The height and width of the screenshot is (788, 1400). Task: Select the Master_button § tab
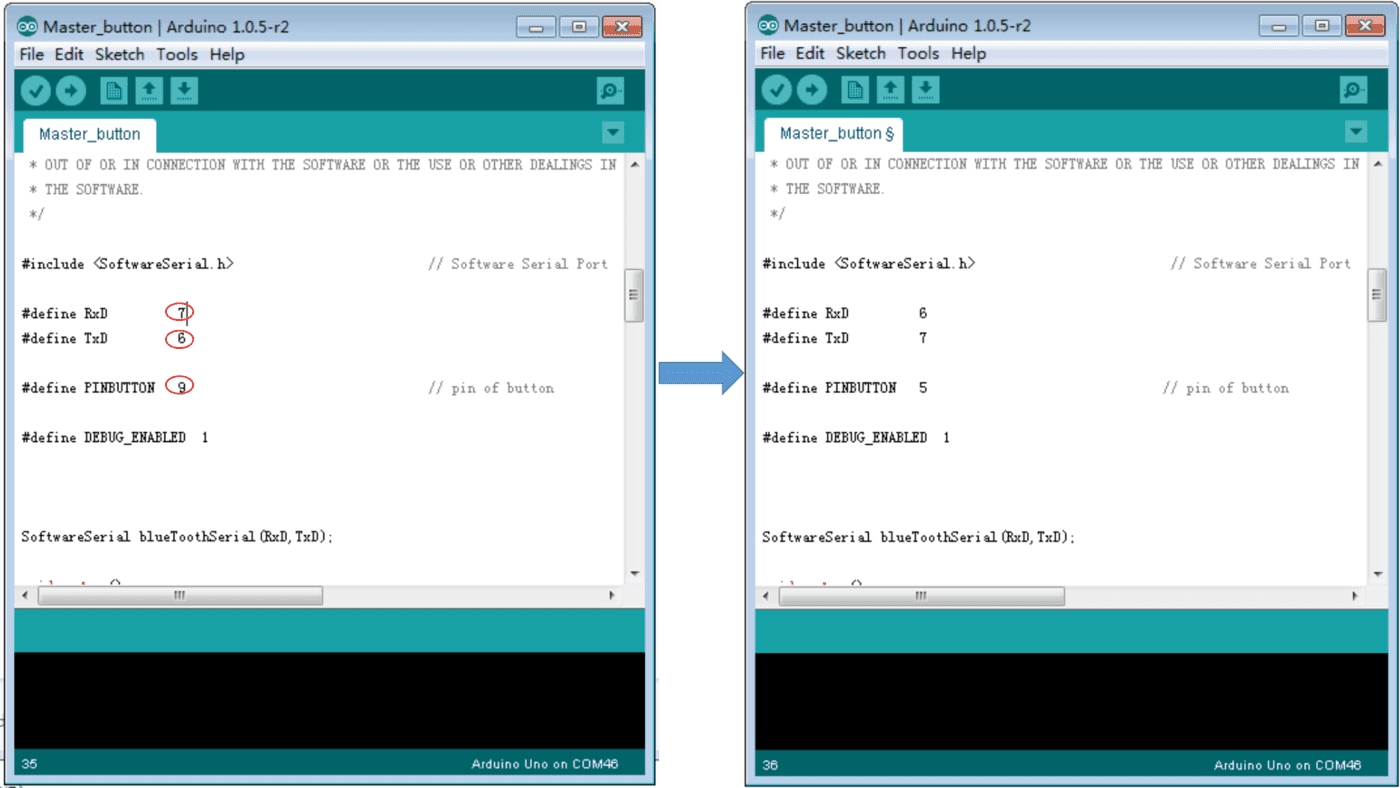835,133
